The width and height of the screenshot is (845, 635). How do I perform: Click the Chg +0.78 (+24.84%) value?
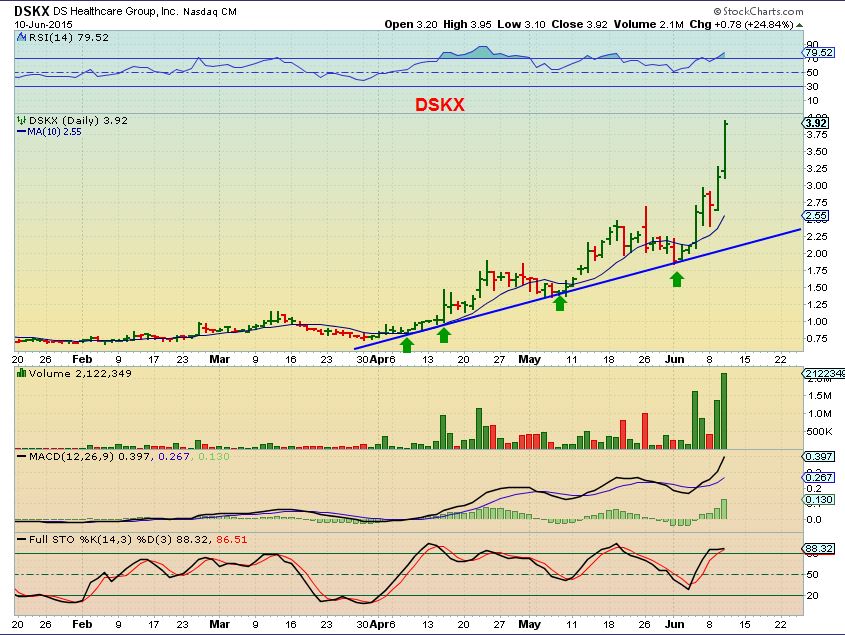point(742,24)
